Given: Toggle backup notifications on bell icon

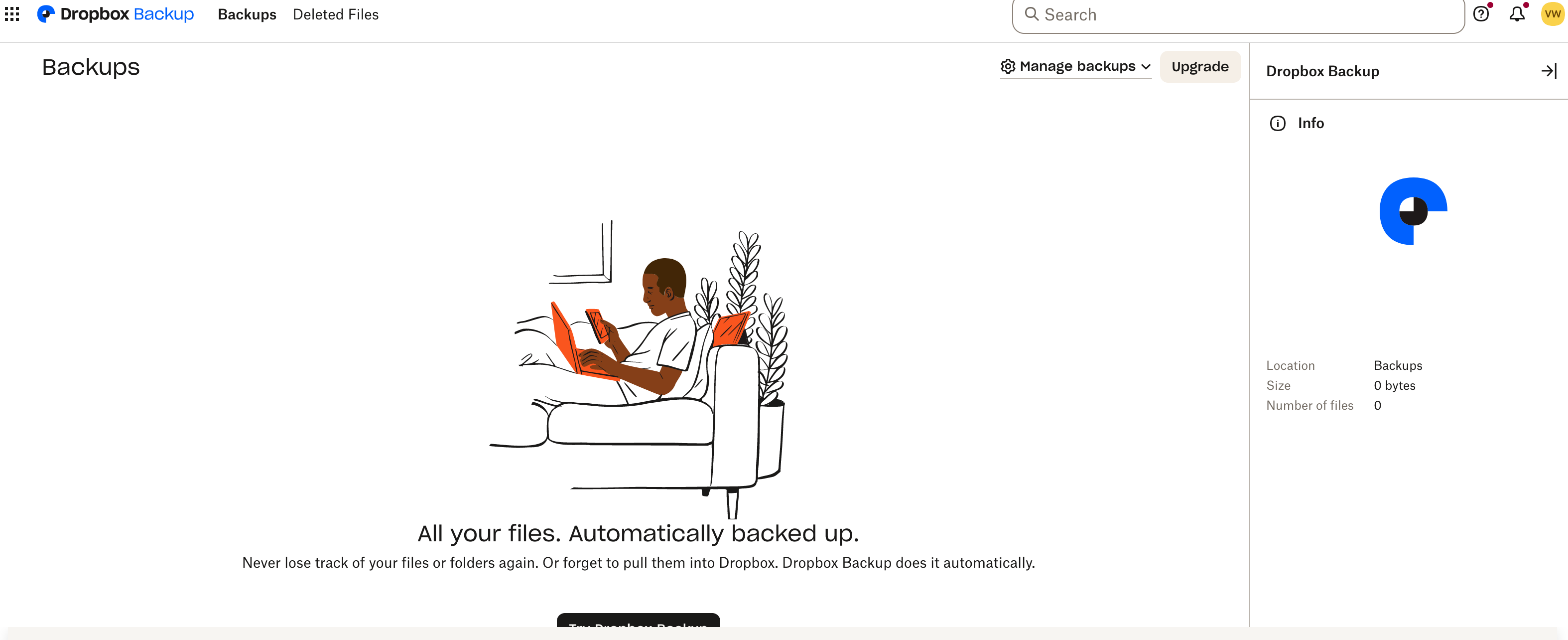Looking at the screenshot, I should (1517, 15).
